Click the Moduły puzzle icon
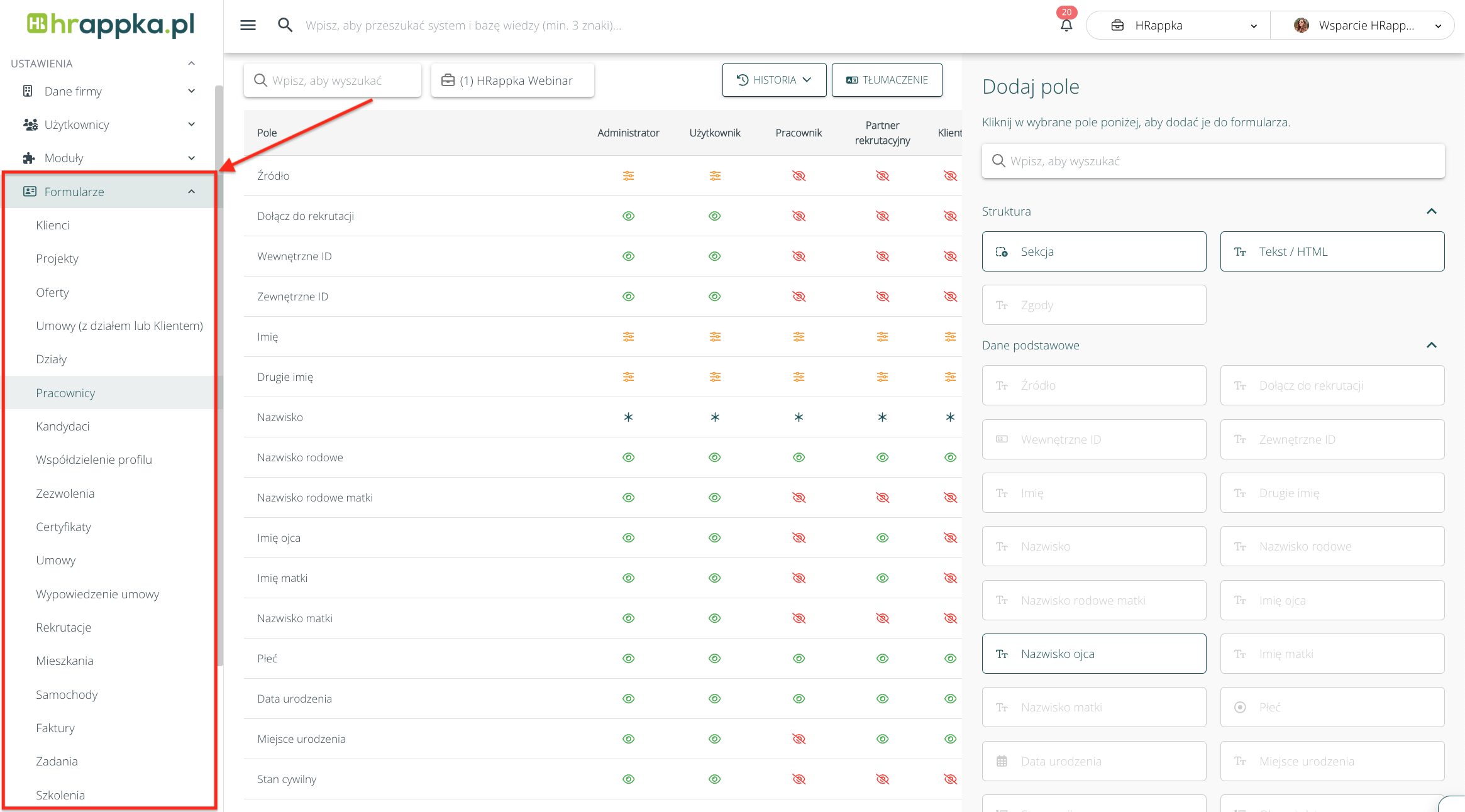Screen dimensions: 1465x812 tap(29, 158)
